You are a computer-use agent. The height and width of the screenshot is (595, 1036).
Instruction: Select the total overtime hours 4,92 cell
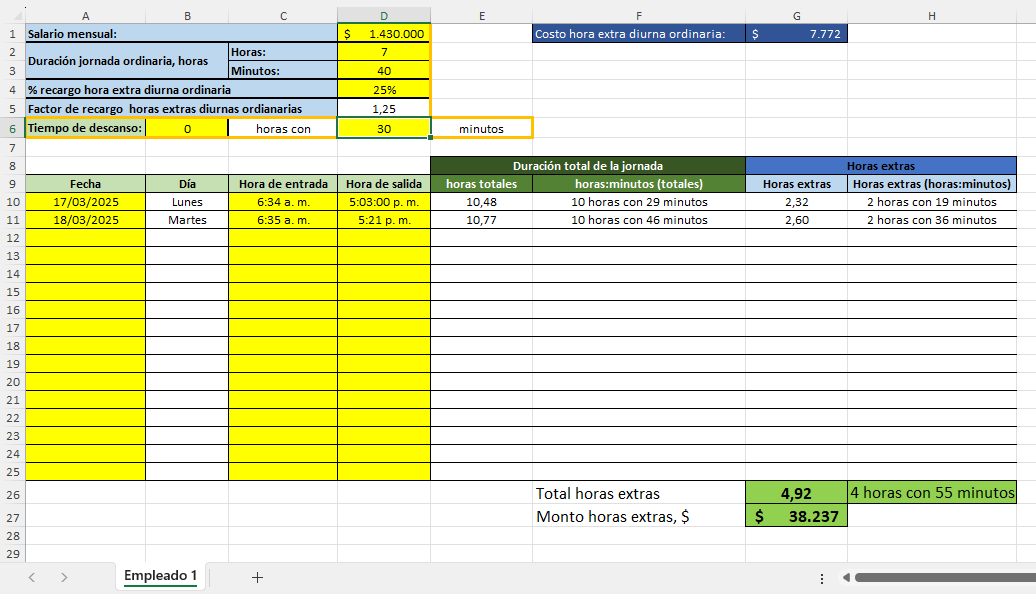click(796, 493)
